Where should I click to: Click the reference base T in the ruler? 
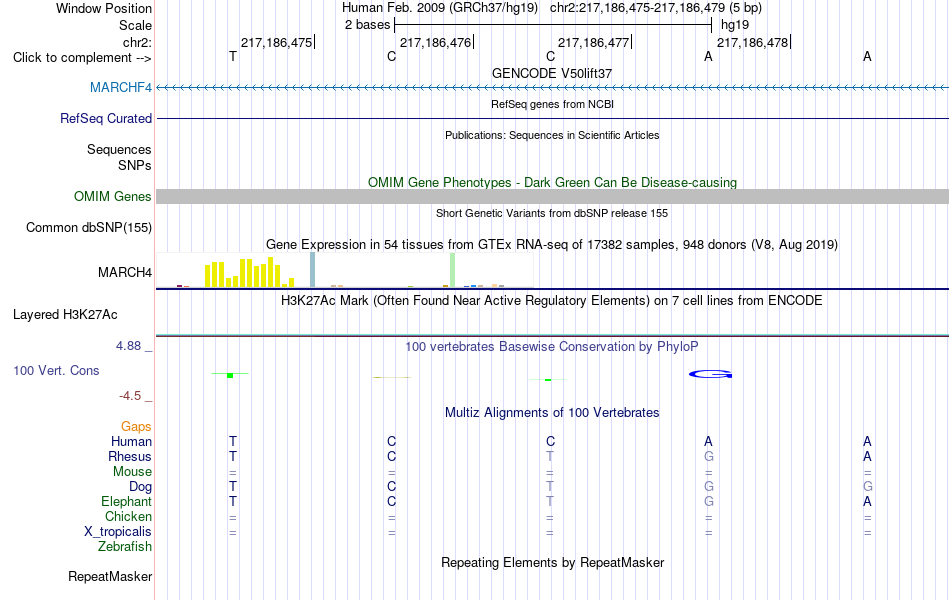pos(233,56)
